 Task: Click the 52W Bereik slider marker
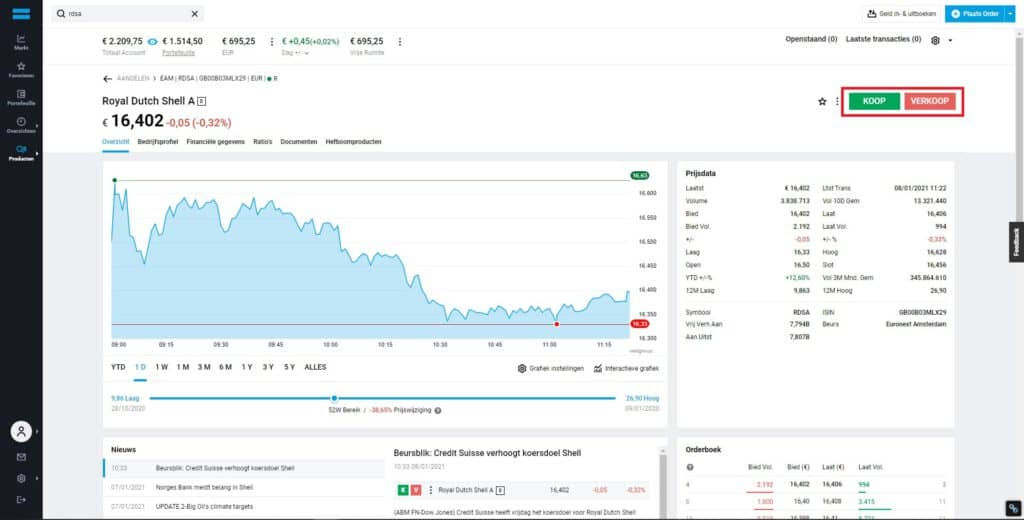point(334,398)
